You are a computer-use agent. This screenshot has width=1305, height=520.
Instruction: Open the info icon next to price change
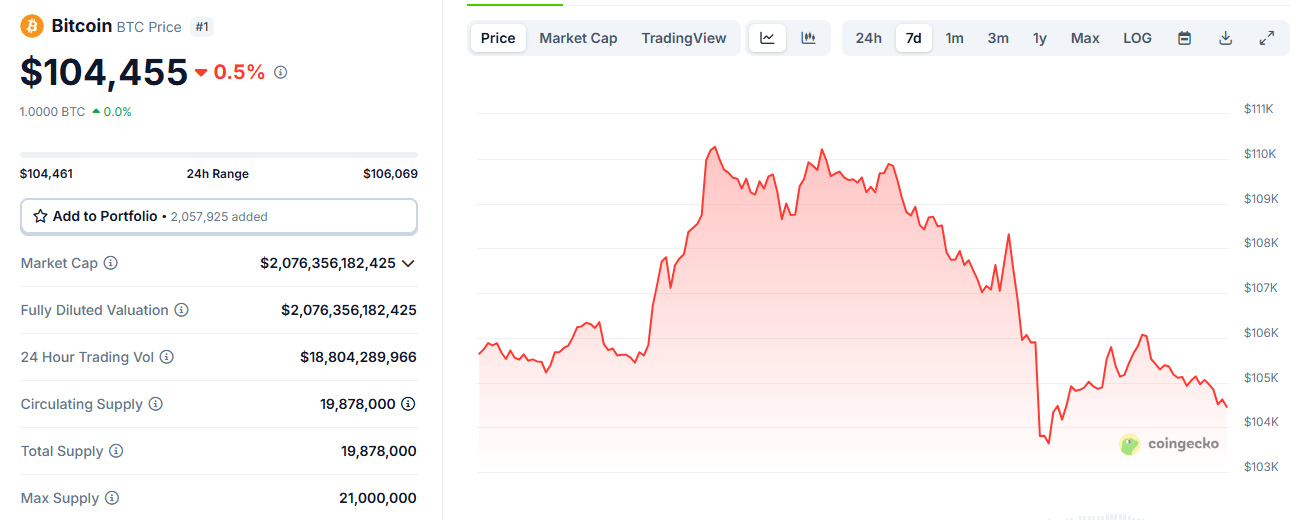pyautogui.click(x=281, y=72)
